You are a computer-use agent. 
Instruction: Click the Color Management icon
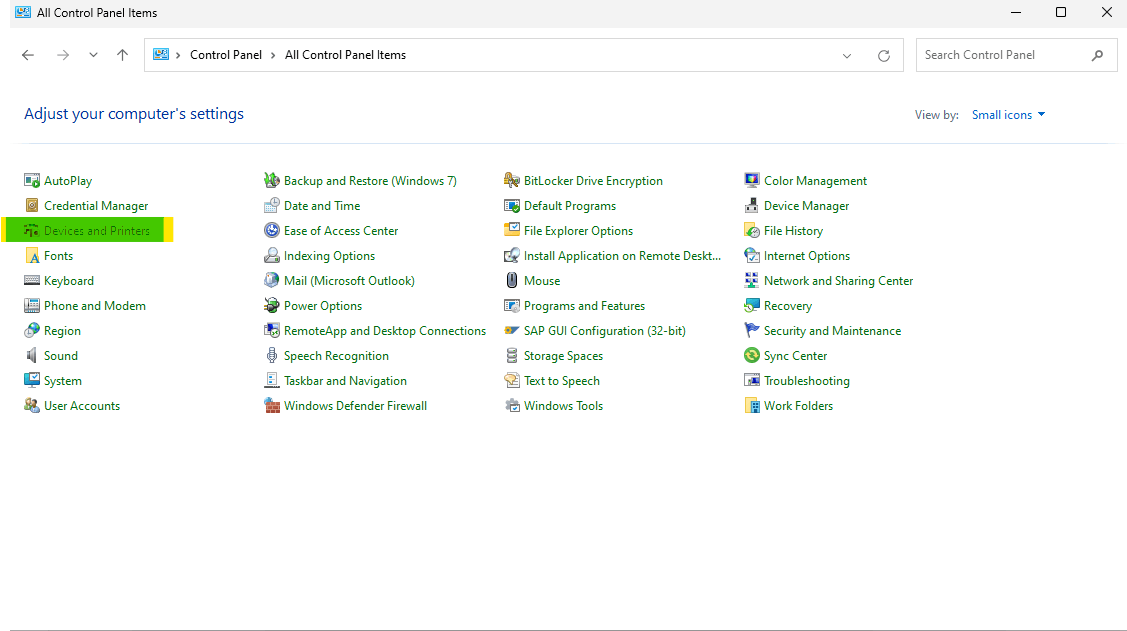752,181
